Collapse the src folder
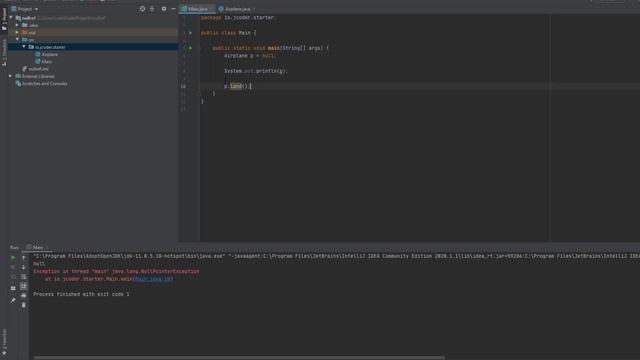The image size is (640, 360). (17, 40)
